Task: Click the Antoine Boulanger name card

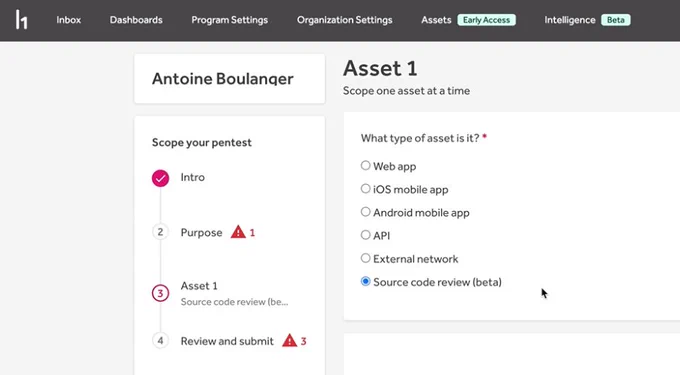Action: [229, 78]
